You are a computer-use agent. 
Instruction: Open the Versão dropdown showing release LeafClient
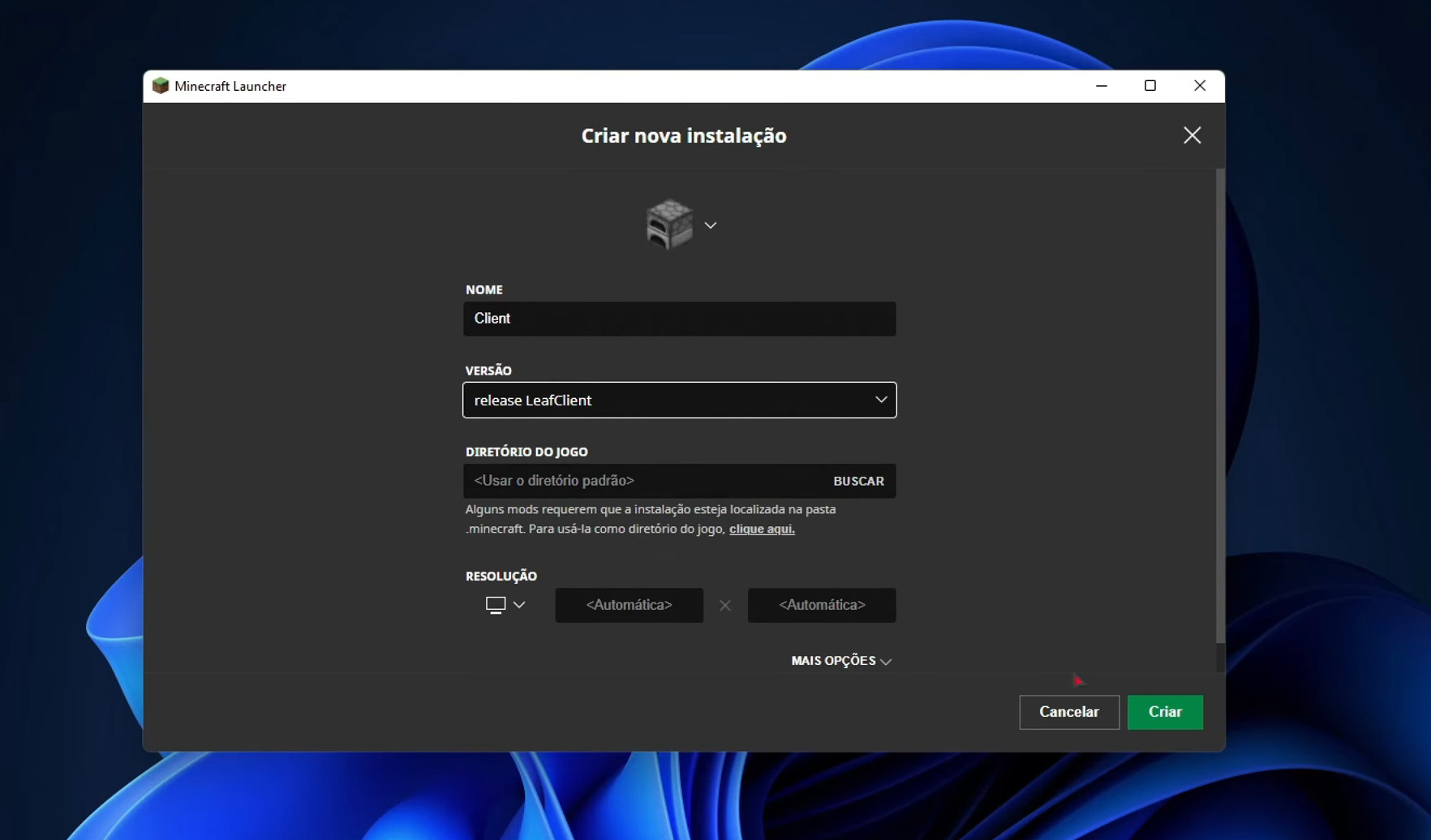[679, 400]
